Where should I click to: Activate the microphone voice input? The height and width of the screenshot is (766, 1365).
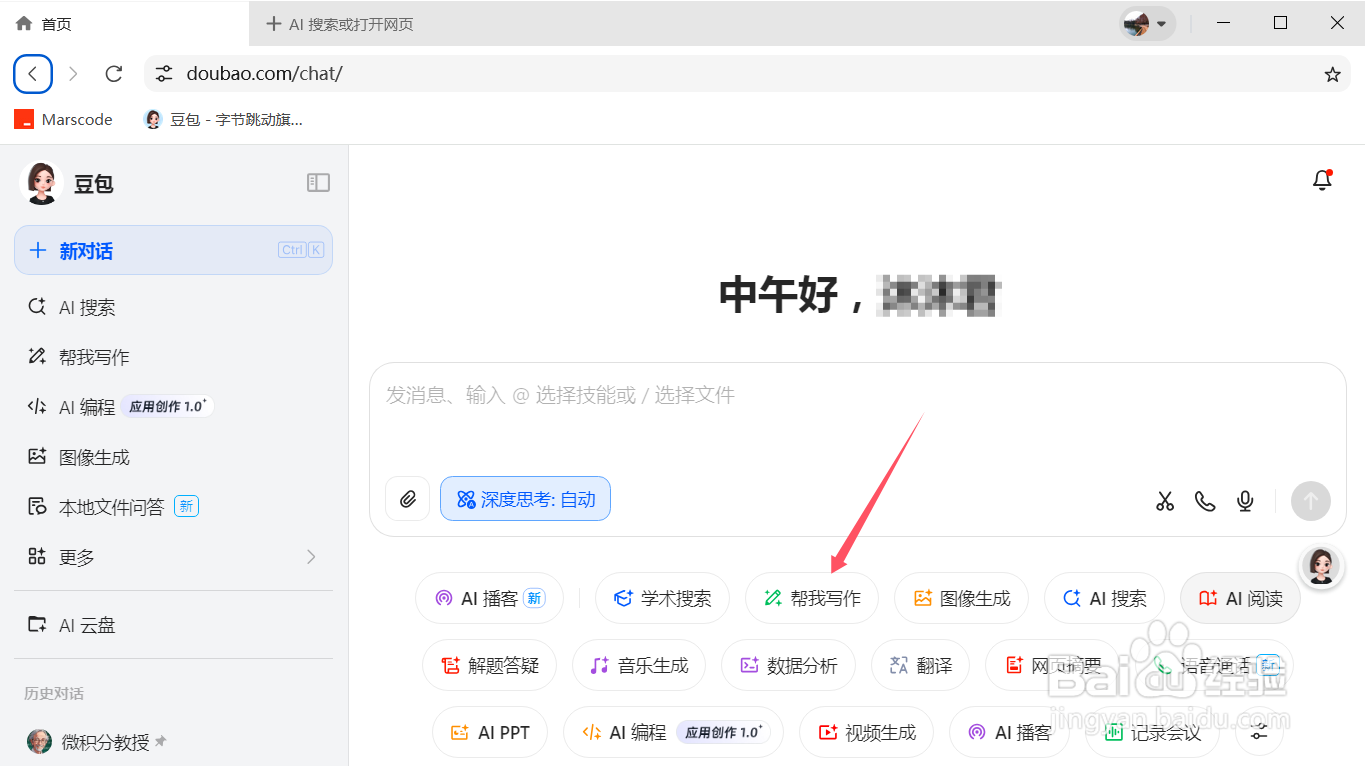pos(1245,501)
